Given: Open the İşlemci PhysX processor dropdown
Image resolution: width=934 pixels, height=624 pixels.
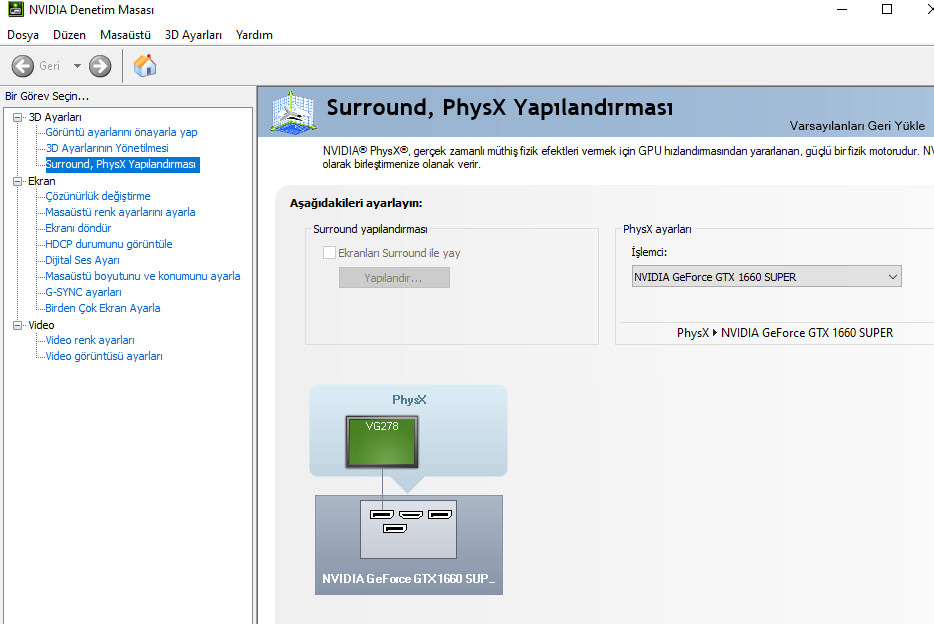Looking at the screenshot, I should (x=767, y=277).
